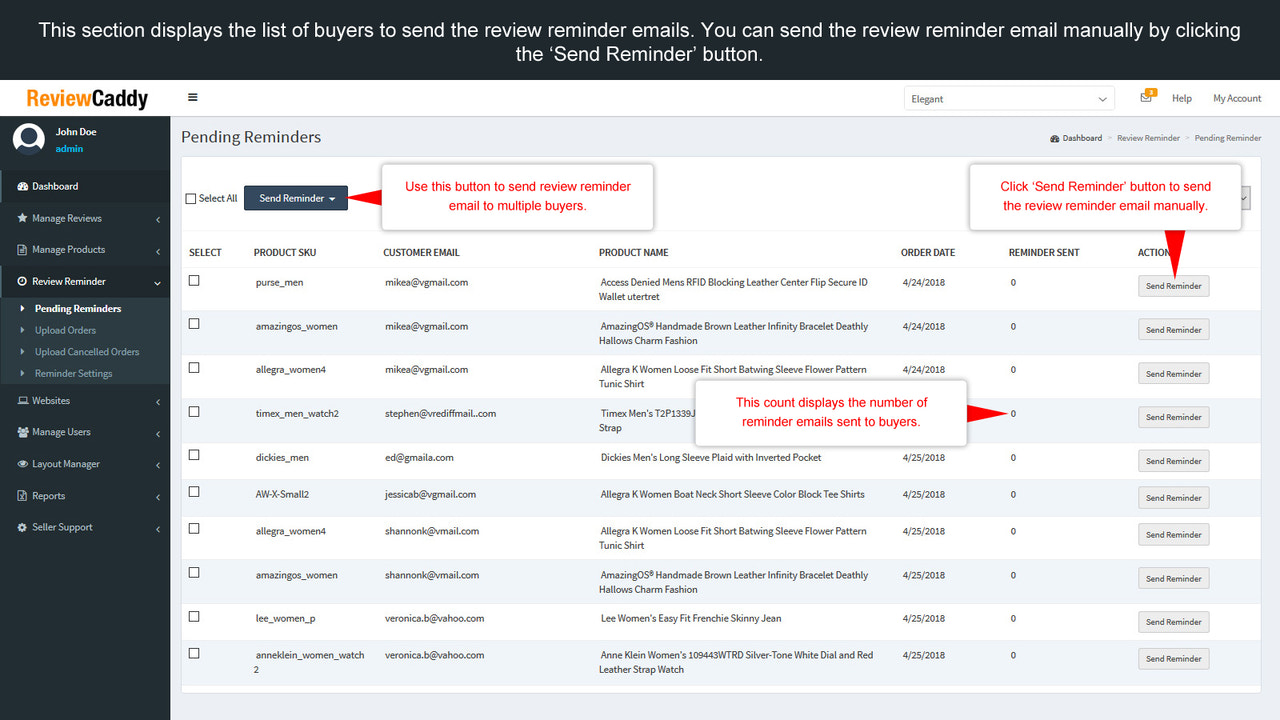Viewport: 1280px width, 720px height.
Task: Click the clock icon beside Review Reminder
Action: click(x=21, y=281)
